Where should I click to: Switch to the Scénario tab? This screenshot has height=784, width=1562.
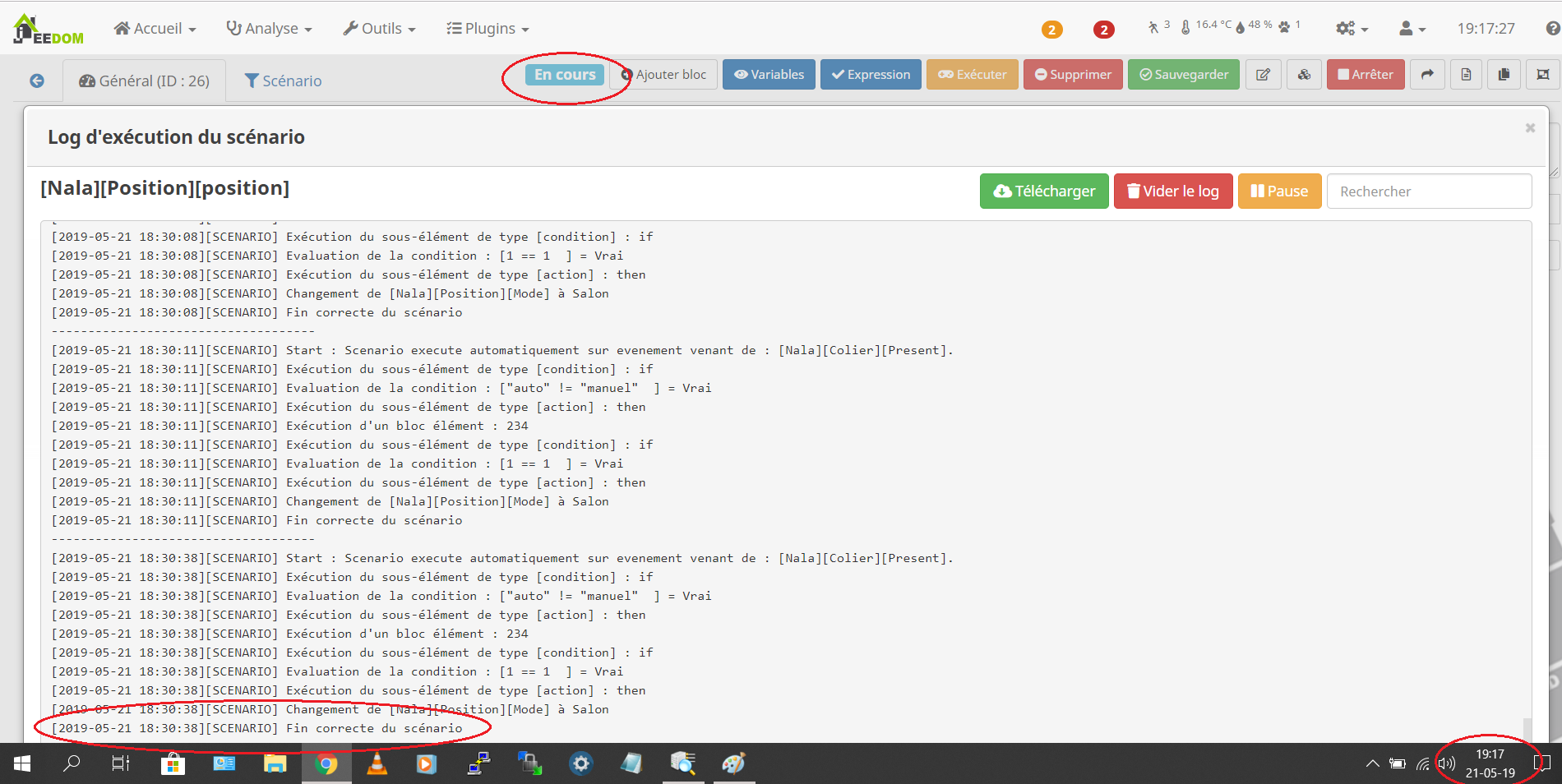point(284,81)
